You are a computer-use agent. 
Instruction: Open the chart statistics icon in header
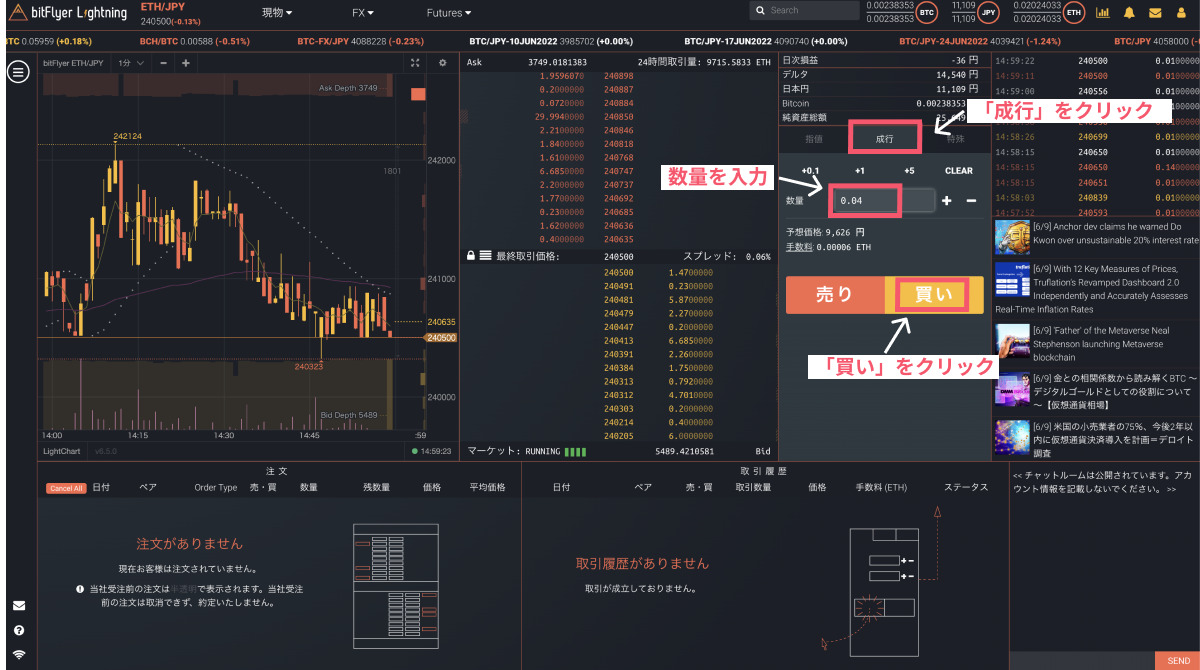pyautogui.click(x=1103, y=13)
